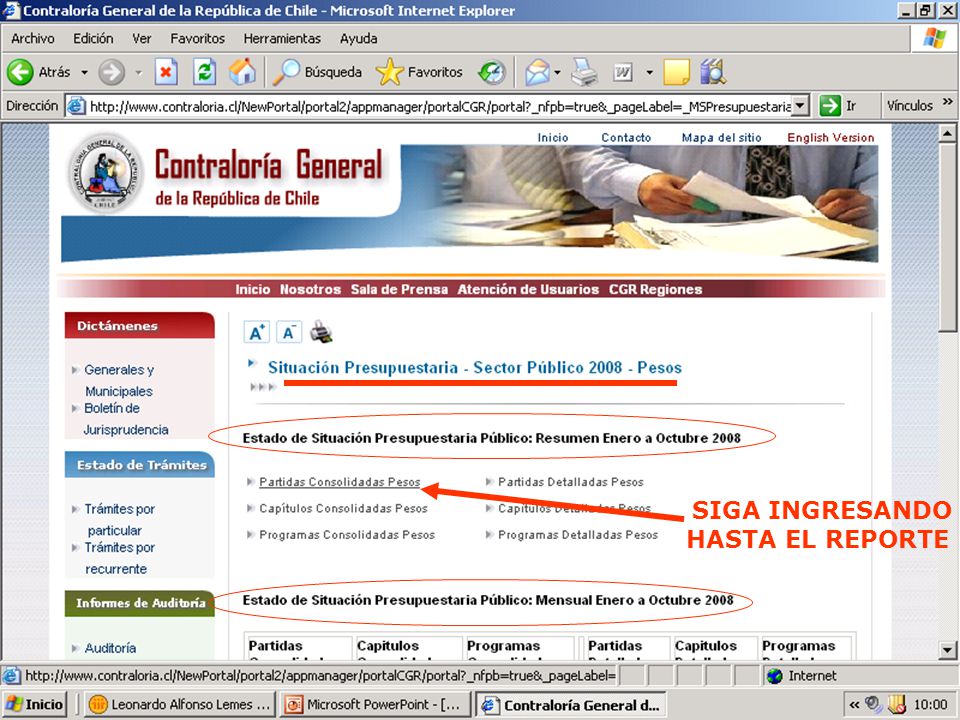Open the Edición menu
This screenshot has width=960, height=720.
coord(93,39)
